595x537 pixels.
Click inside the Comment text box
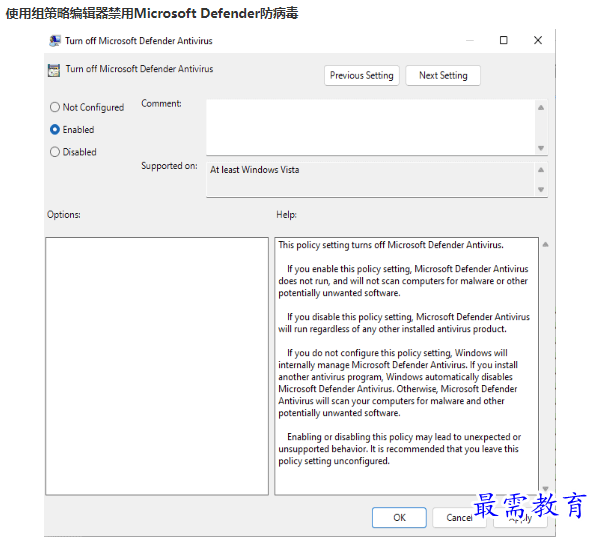tap(371, 127)
